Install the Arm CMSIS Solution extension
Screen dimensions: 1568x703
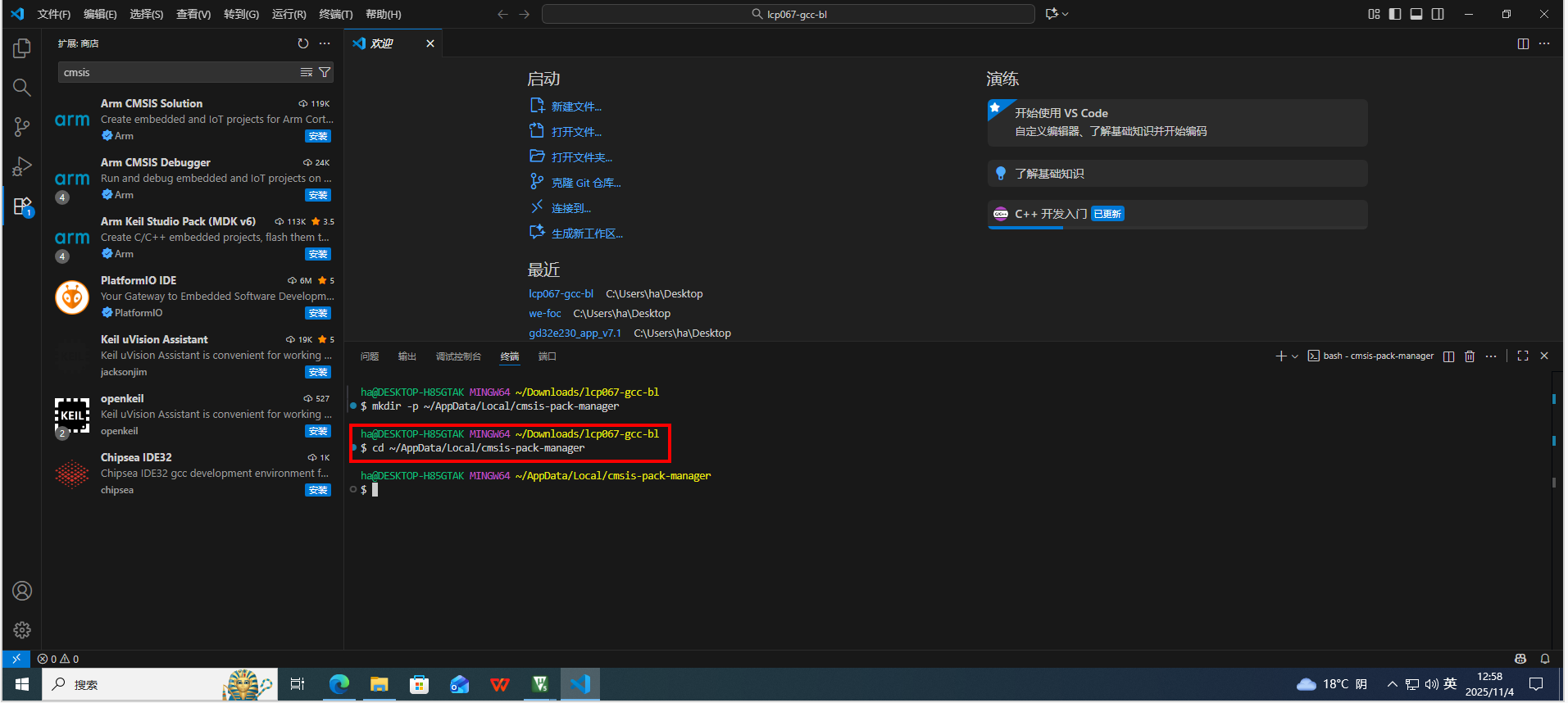318,137
